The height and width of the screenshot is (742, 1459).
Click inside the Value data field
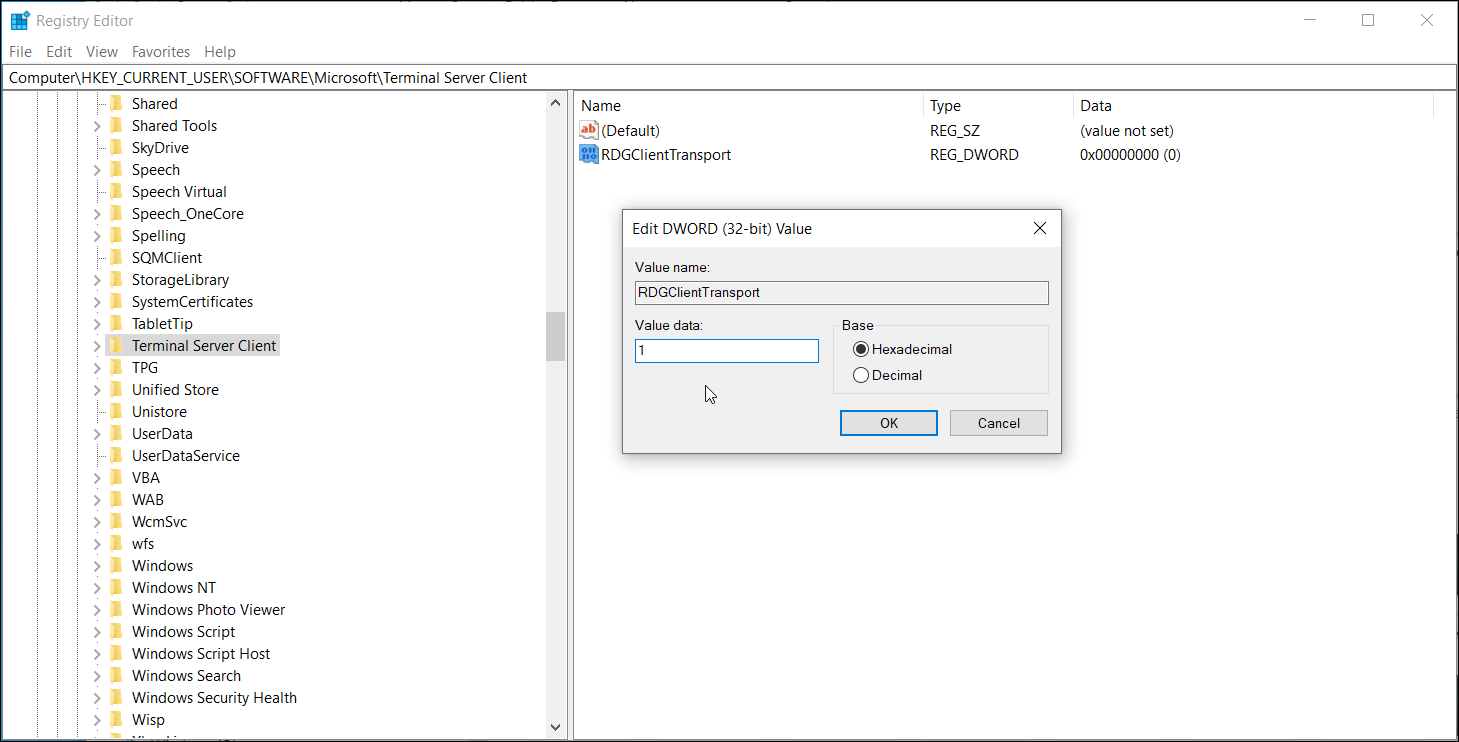pos(727,351)
